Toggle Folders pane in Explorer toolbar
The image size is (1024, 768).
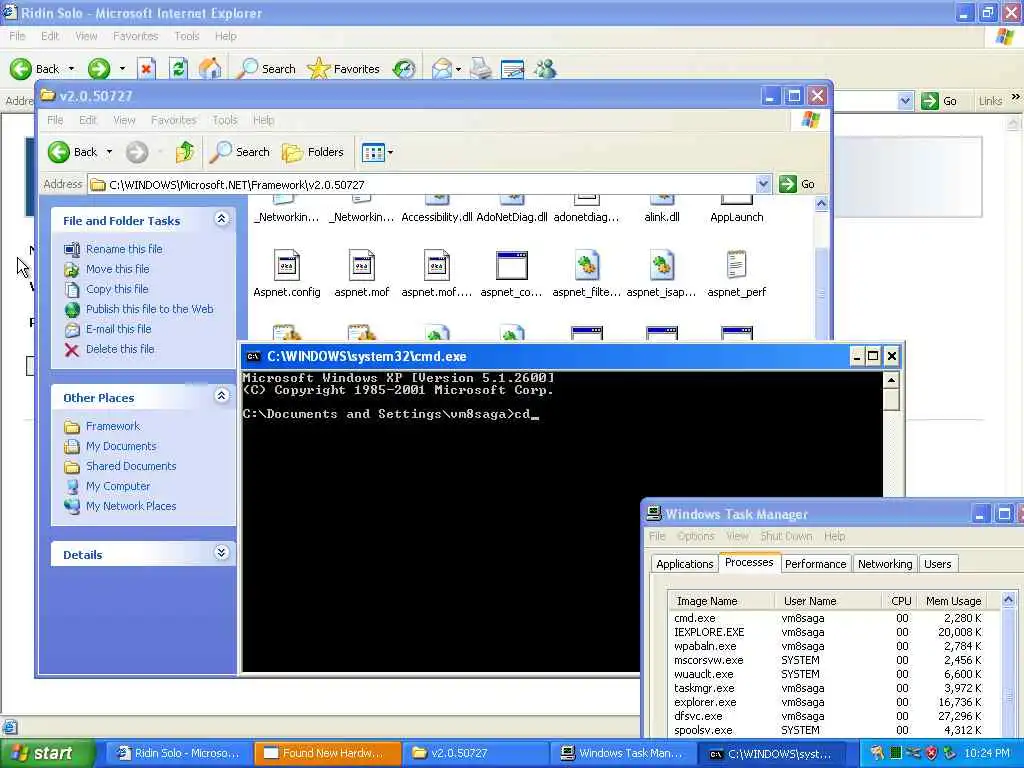tap(313, 152)
